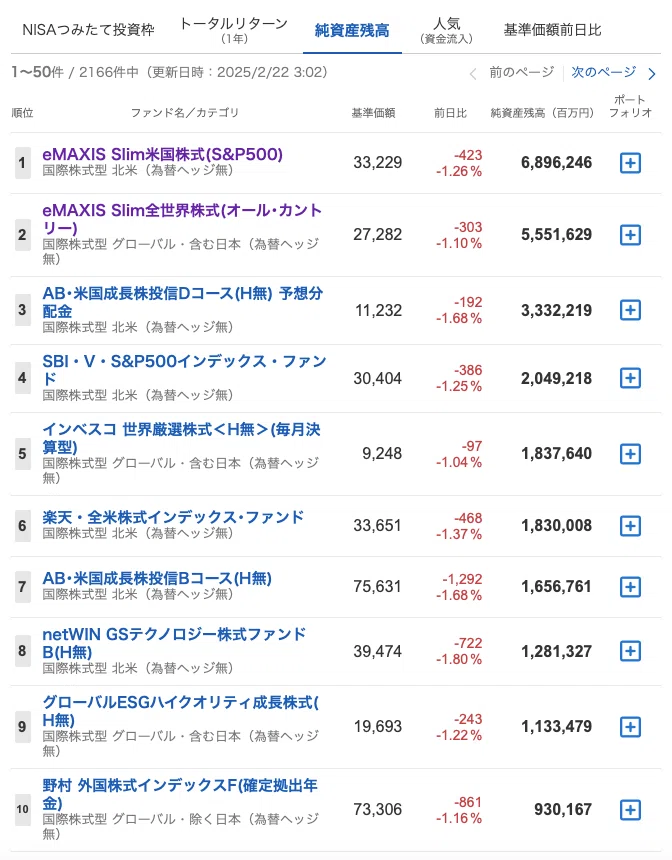Screen dimensions: 672x860
Task: Click plus icon for インベスコ 世界厳選株式 fund
Action: pos(630,454)
